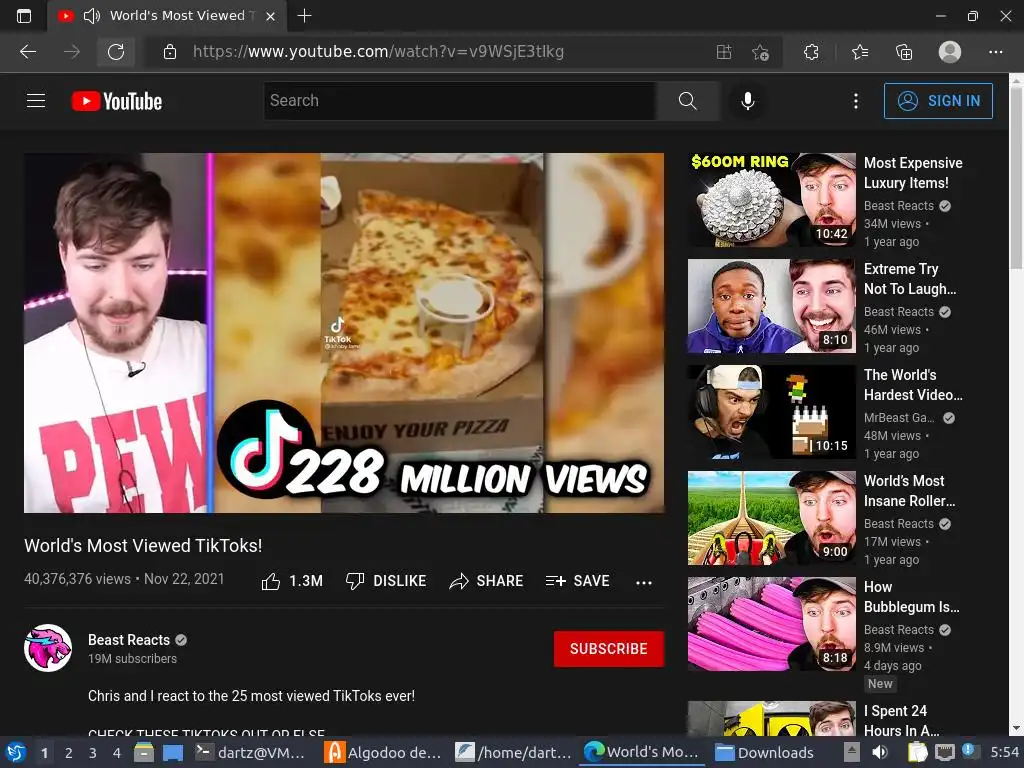Open Edge Settings and more menu
The height and width of the screenshot is (768, 1024).
[995, 52]
